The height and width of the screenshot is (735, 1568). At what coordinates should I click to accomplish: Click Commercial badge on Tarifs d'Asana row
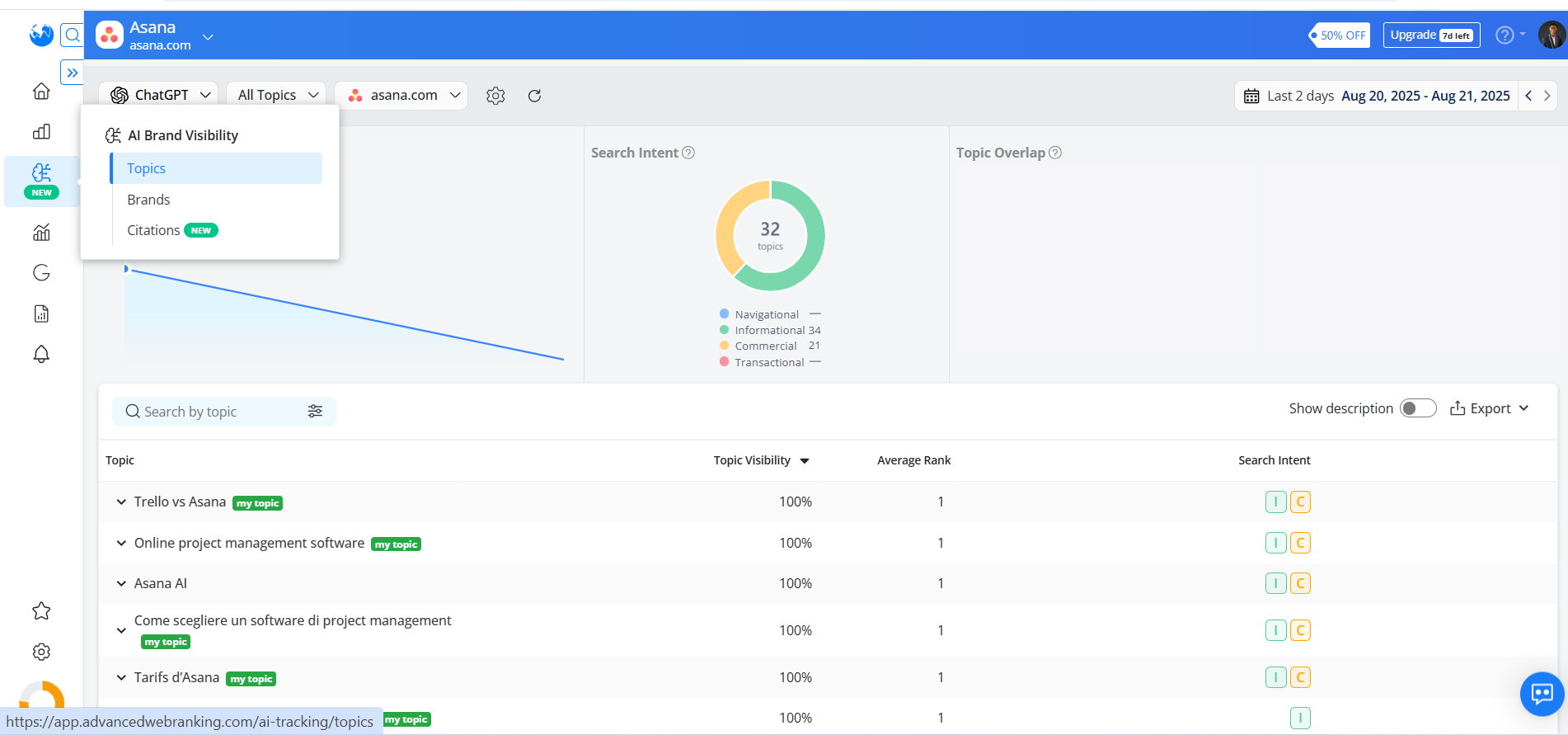(1300, 677)
